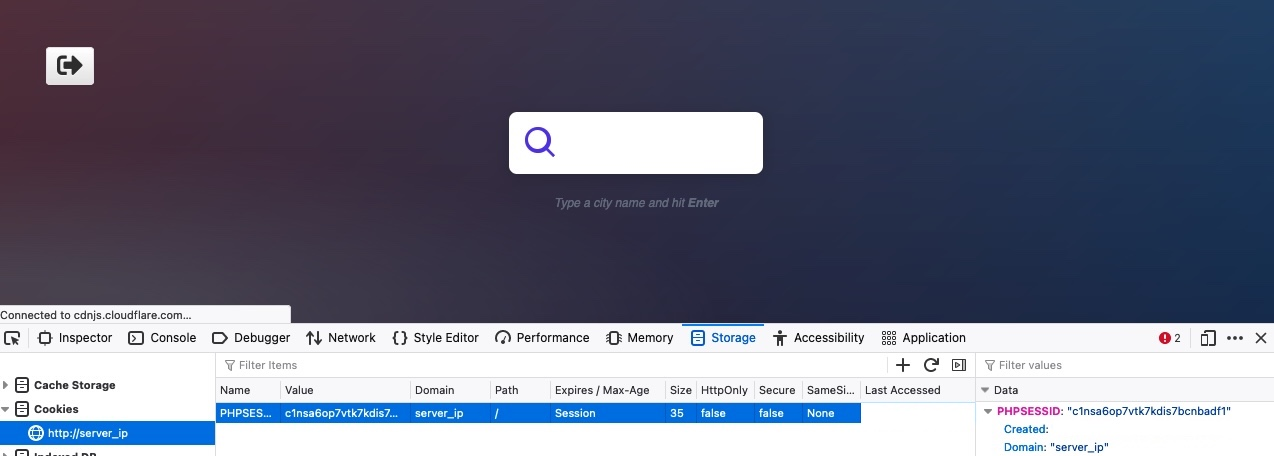Switch to the Inspector tab

pyautogui.click(x=75, y=338)
